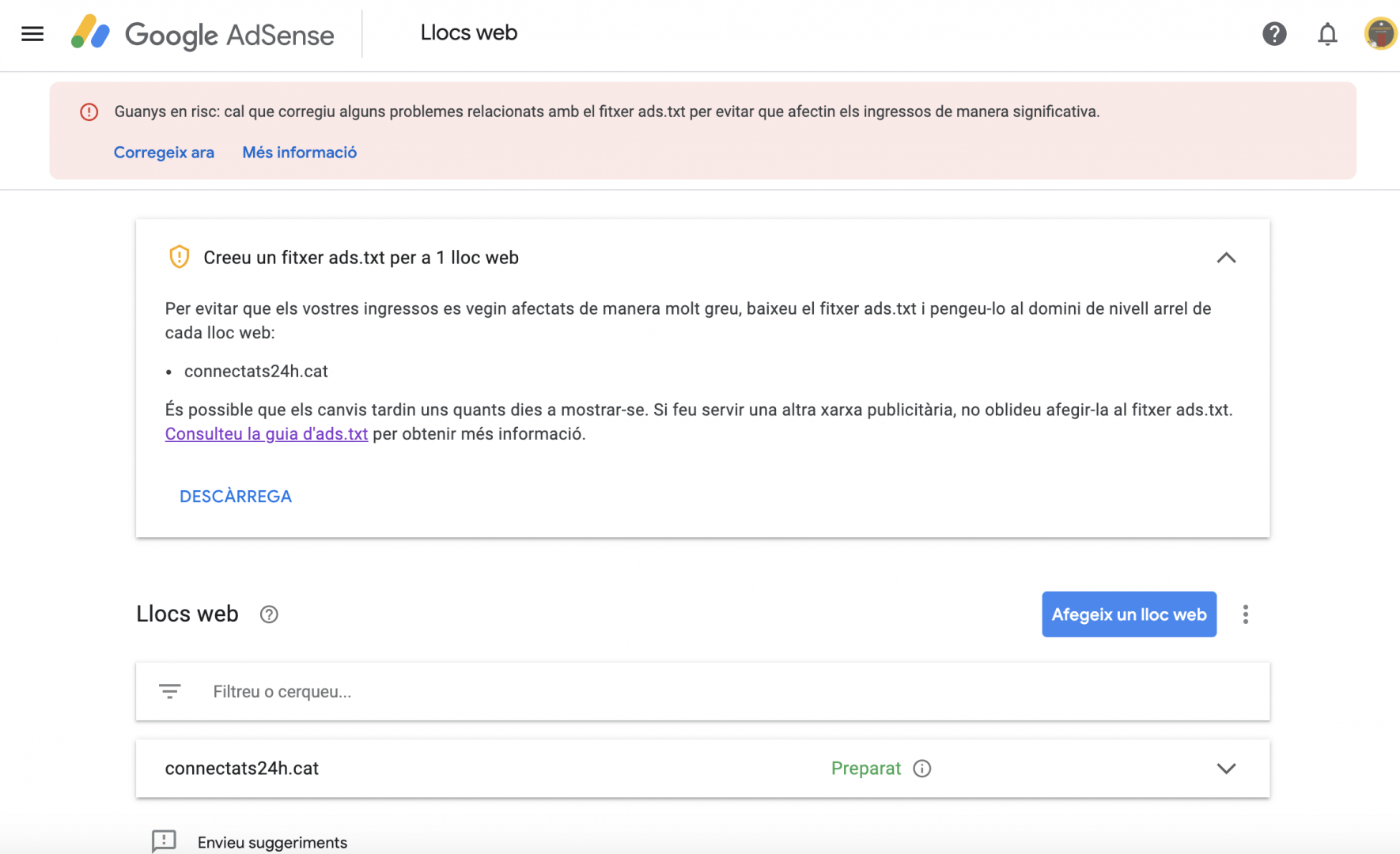Collapse the ads.txt card with chevron
Image resolution: width=1400 pixels, height=854 pixels.
coord(1226,258)
